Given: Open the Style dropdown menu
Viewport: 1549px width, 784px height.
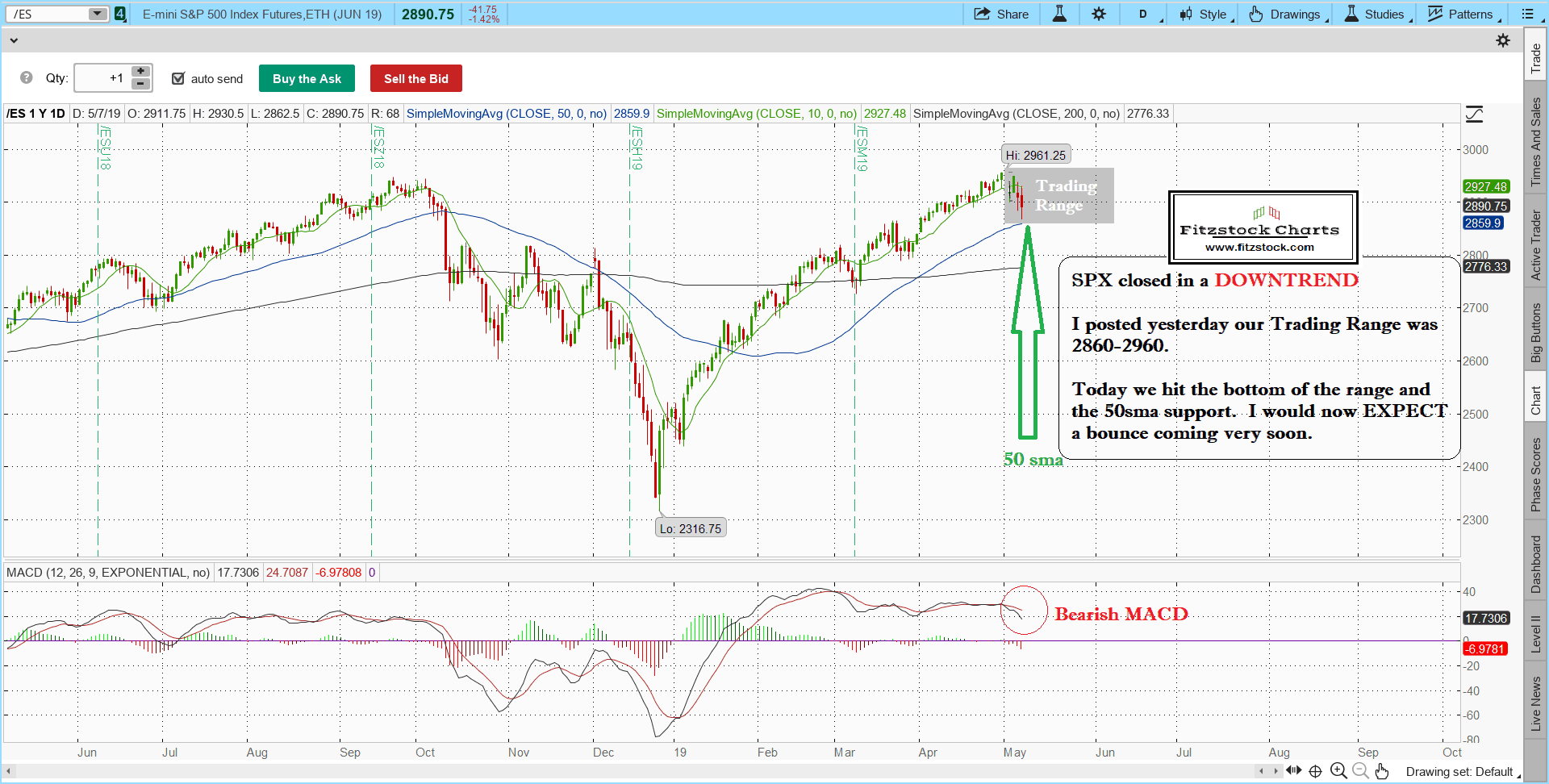Looking at the screenshot, I should 1205,14.
